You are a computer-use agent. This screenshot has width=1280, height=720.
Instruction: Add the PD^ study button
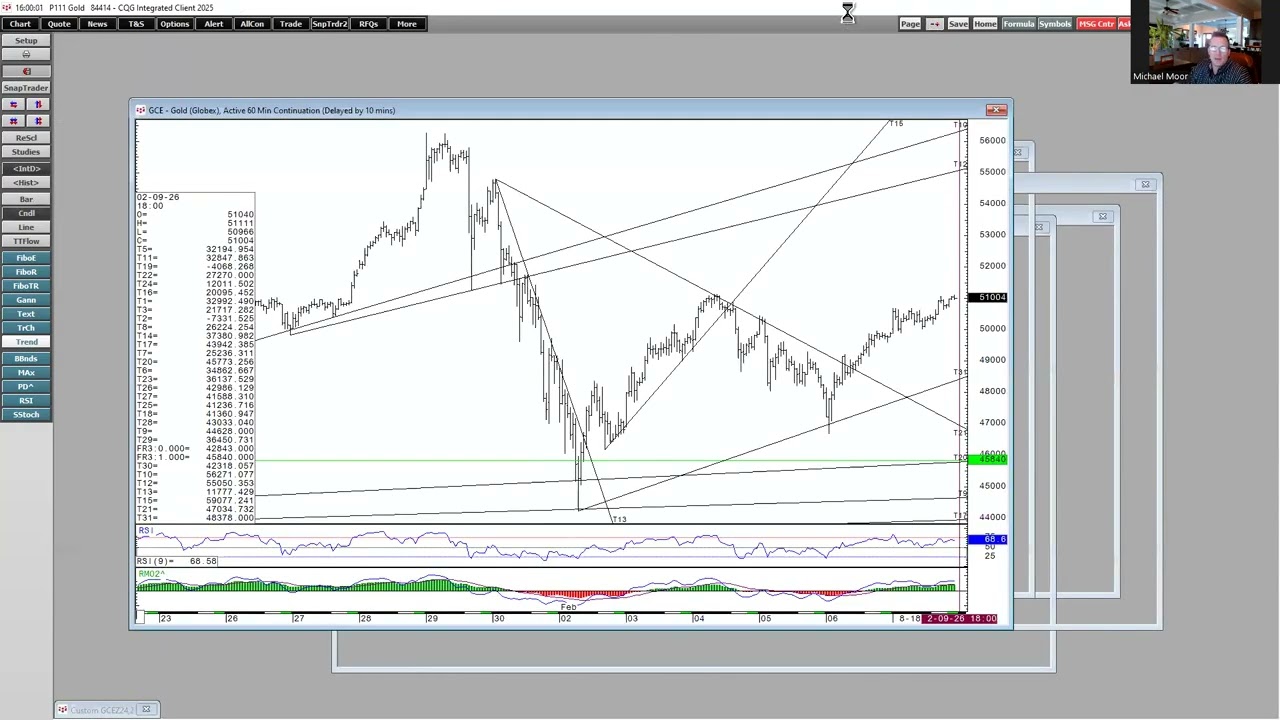point(26,386)
